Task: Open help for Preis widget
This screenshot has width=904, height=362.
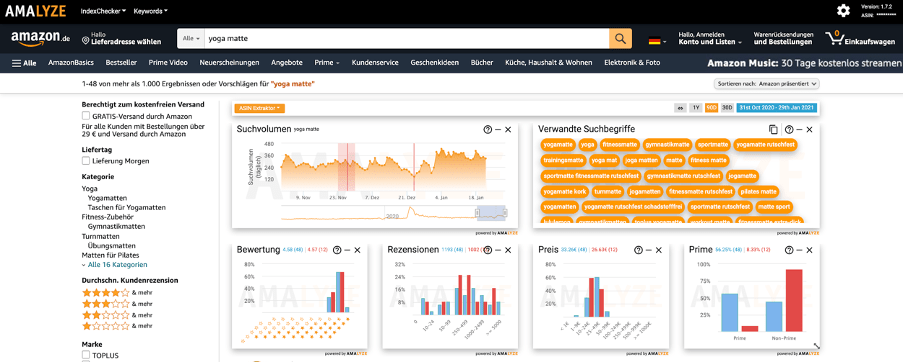Action: pos(638,250)
